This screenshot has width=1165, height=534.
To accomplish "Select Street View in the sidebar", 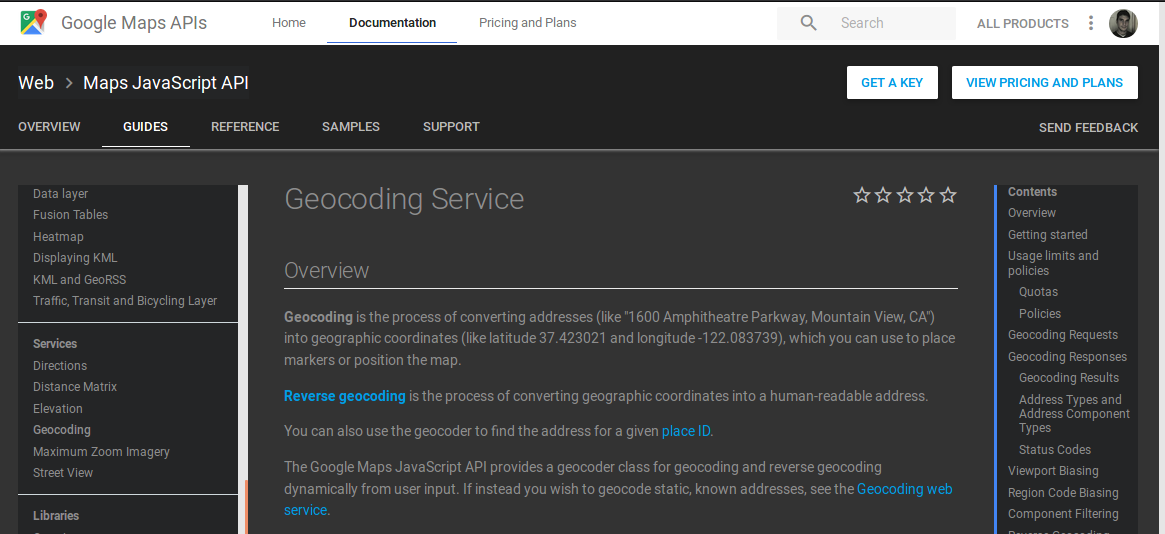I will pos(63,472).
